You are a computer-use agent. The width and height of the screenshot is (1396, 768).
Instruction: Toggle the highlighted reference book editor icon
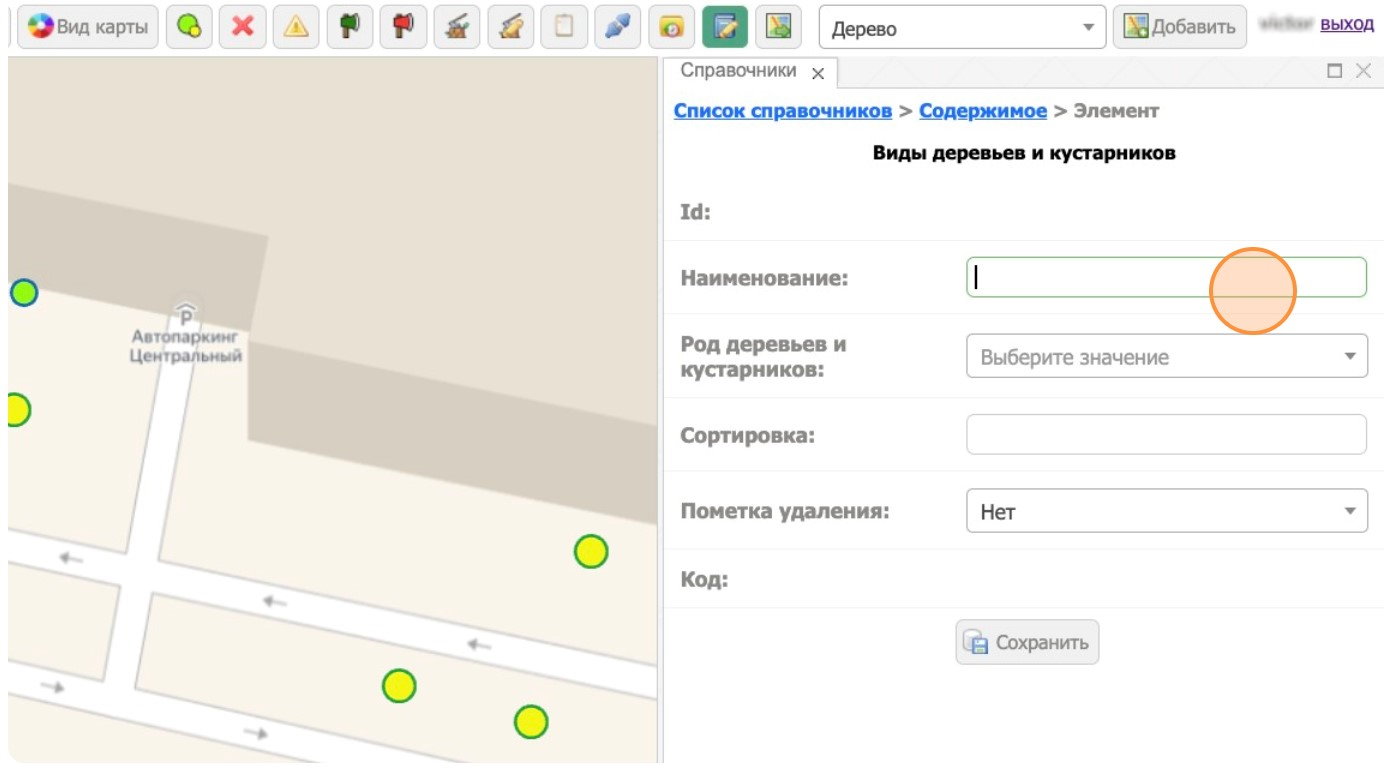(725, 27)
